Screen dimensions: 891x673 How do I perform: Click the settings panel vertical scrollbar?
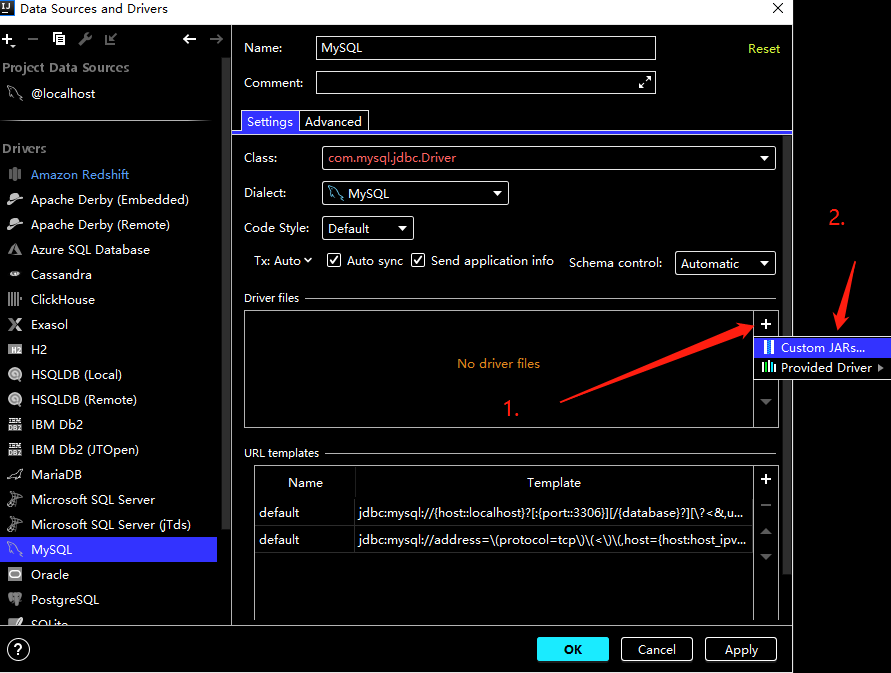786,355
